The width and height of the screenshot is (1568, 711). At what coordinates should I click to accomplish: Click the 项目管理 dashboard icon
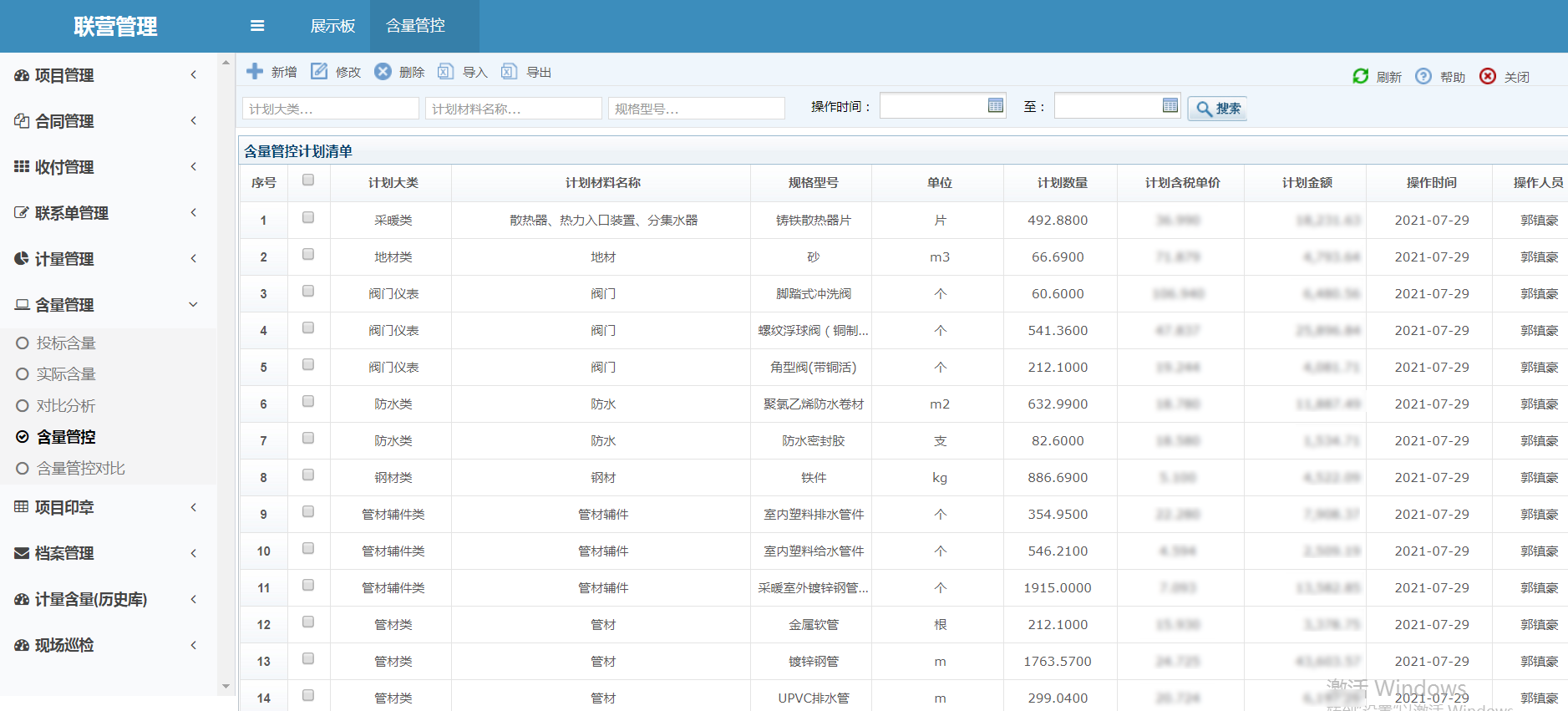click(22, 75)
